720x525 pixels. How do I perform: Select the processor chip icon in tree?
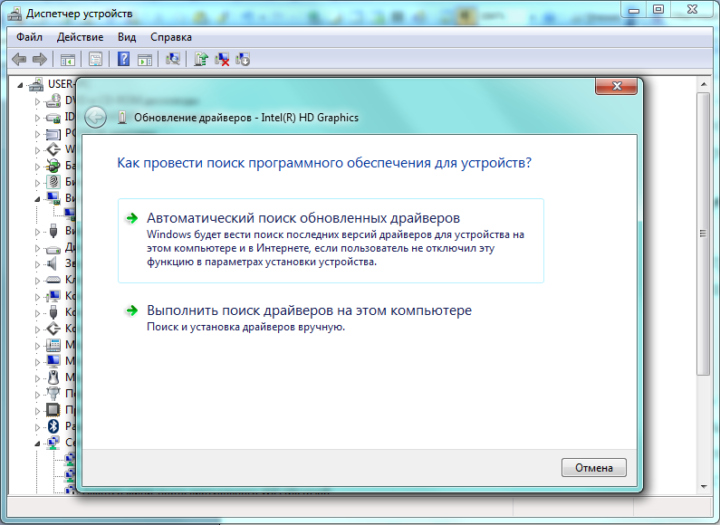tap(53, 410)
